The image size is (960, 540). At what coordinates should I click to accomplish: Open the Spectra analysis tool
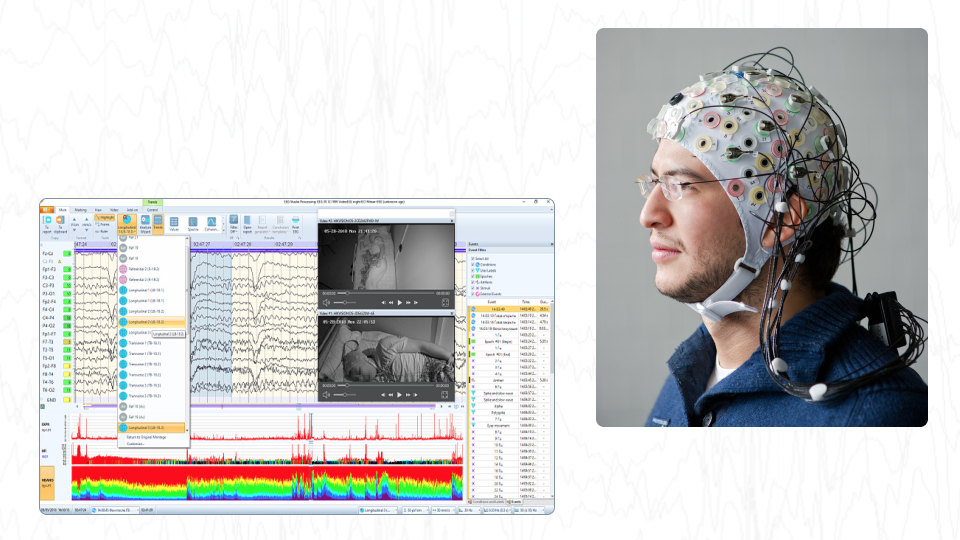(193, 224)
